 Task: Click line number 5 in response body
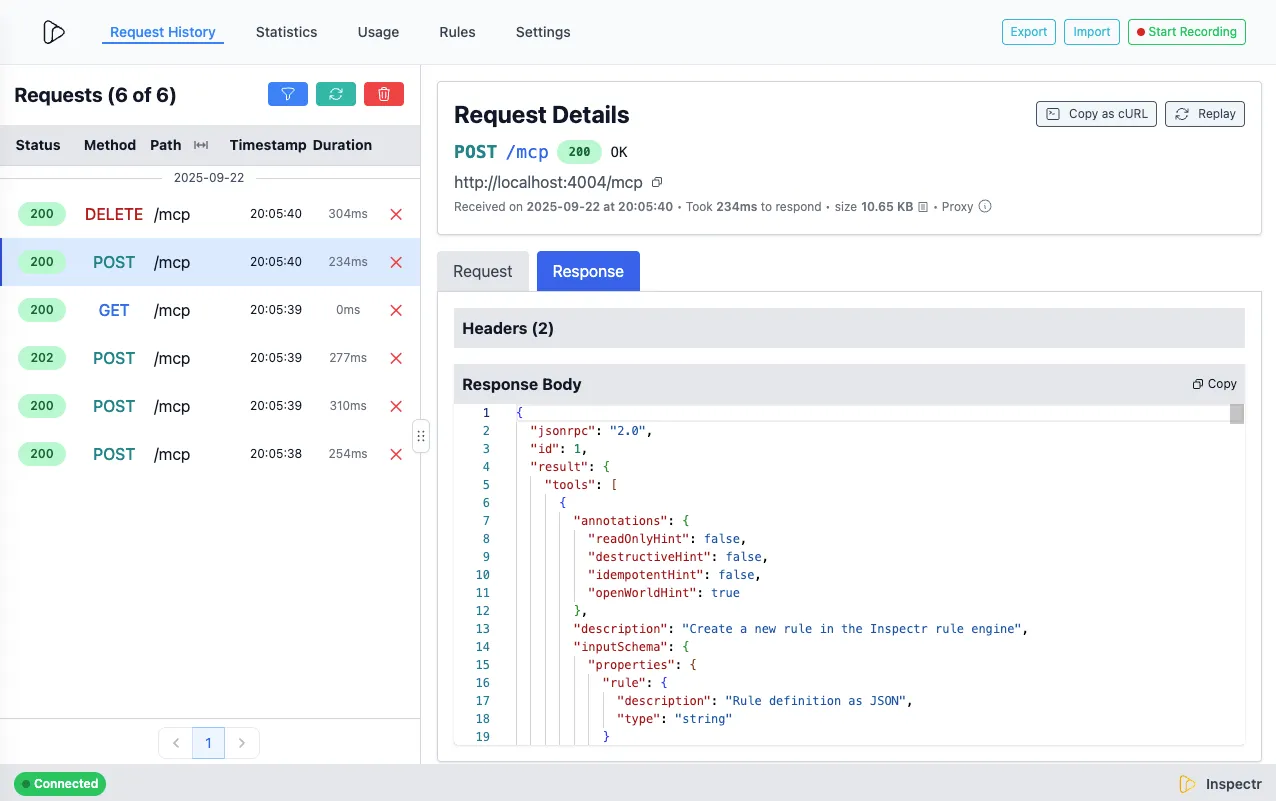tap(486, 485)
